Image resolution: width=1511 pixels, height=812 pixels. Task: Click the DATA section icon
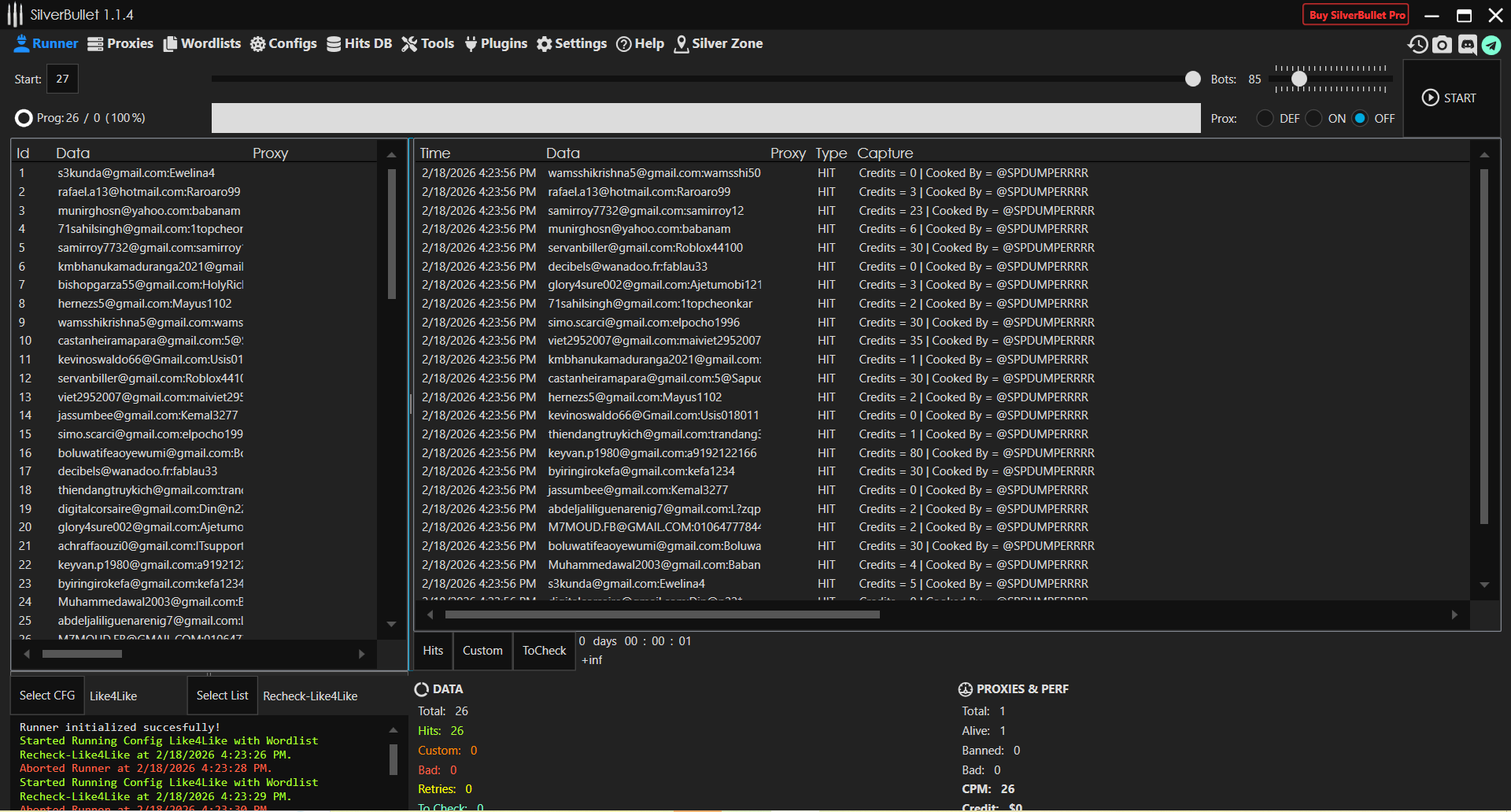[x=422, y=689]
